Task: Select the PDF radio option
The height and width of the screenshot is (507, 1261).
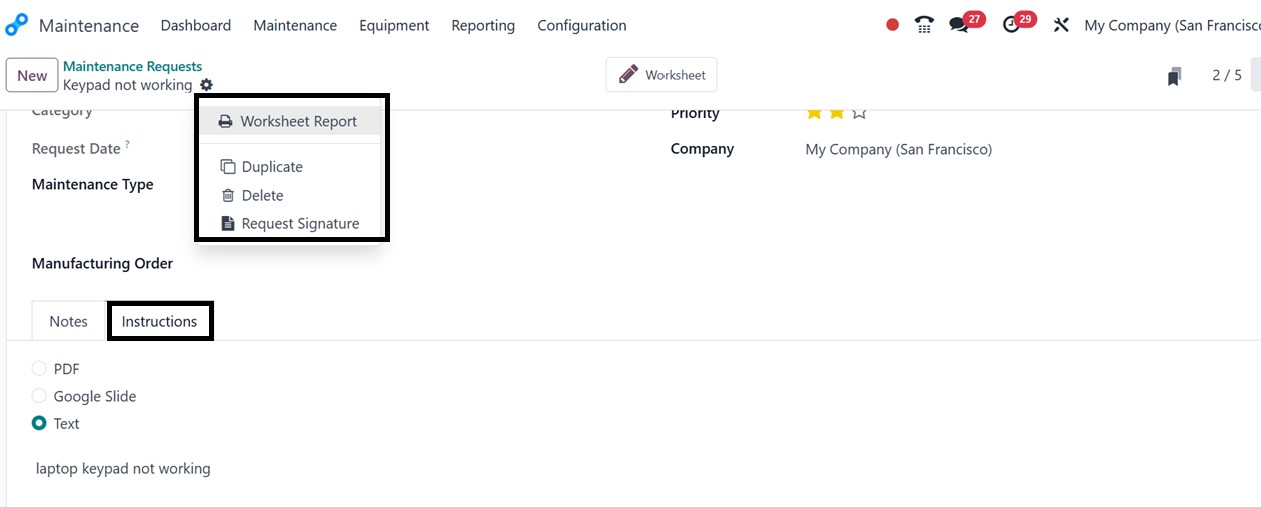Action: point(39,369)
